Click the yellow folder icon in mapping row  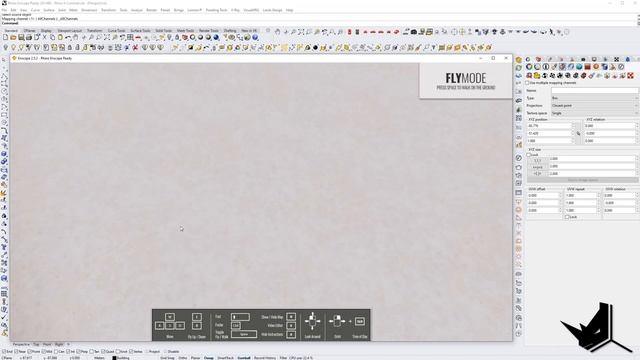coord(537,76)
